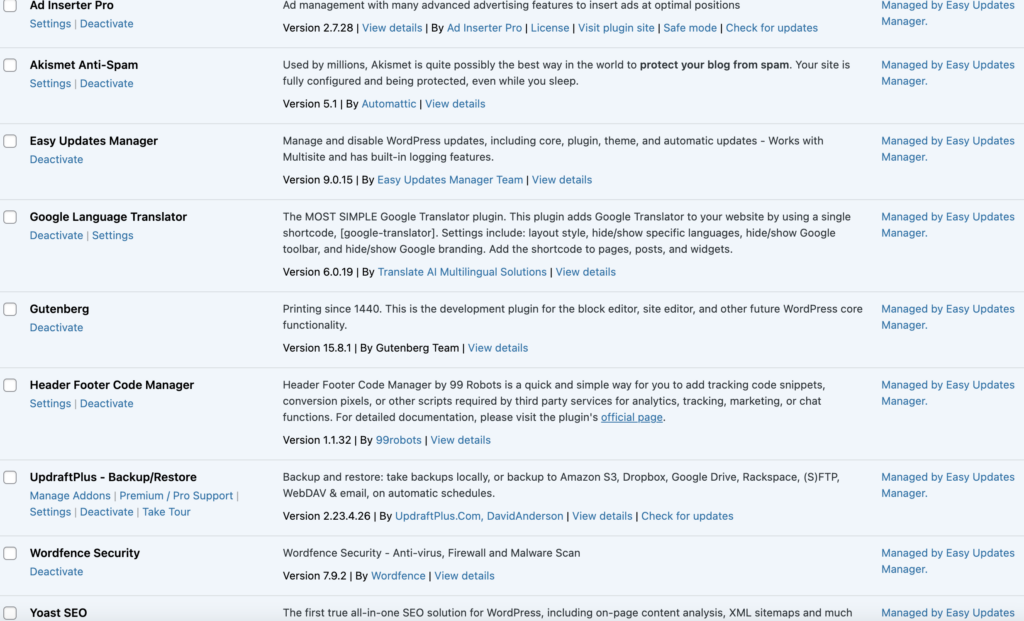Screen dimensions: 1024x621
Task: Deactivate Akismet Anti-Spam
Action: [x=106, y=84]
